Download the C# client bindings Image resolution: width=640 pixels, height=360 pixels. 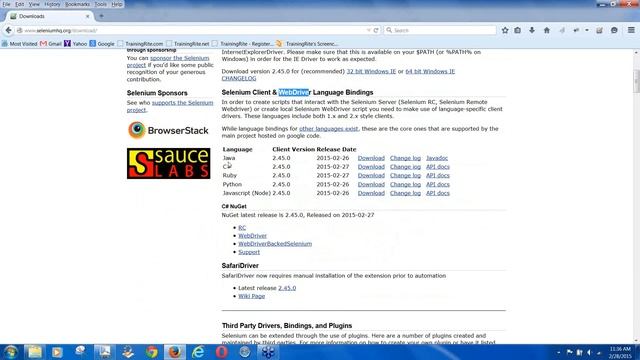[371, 167]
